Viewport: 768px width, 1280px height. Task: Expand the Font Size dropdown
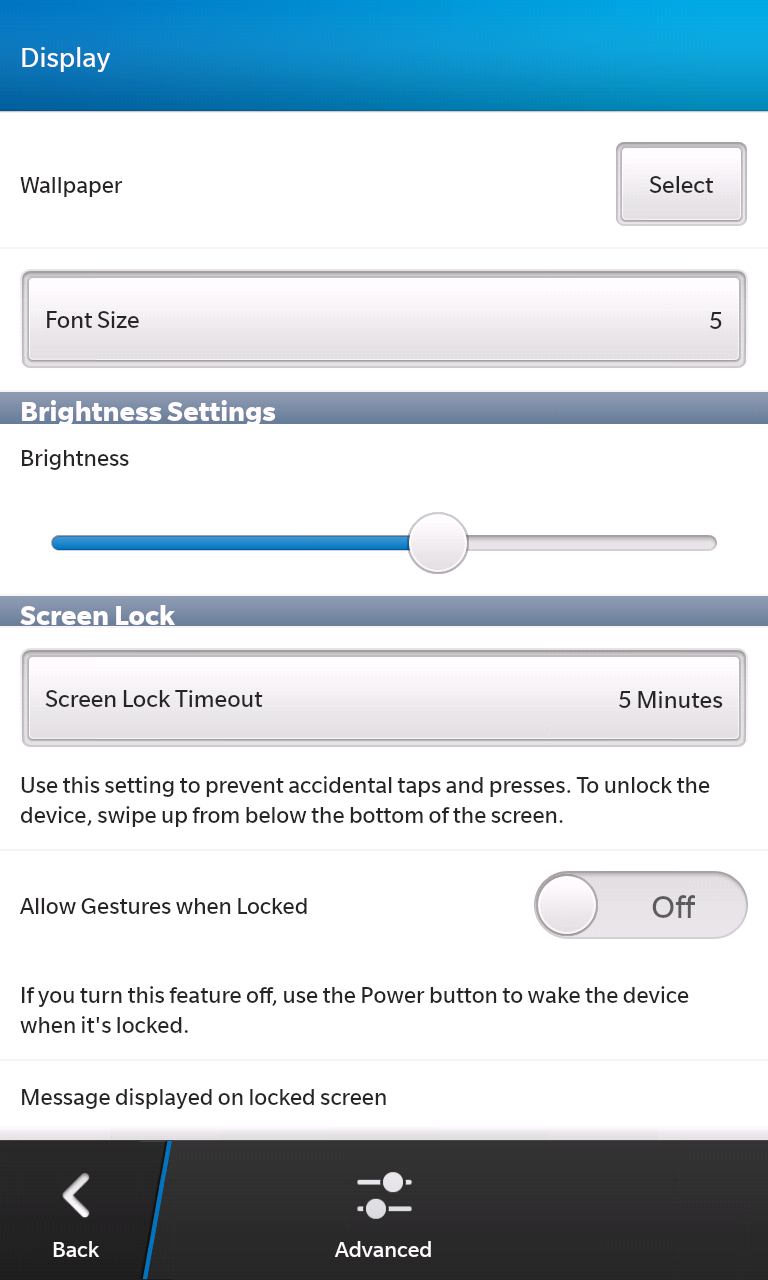[384, 320]
